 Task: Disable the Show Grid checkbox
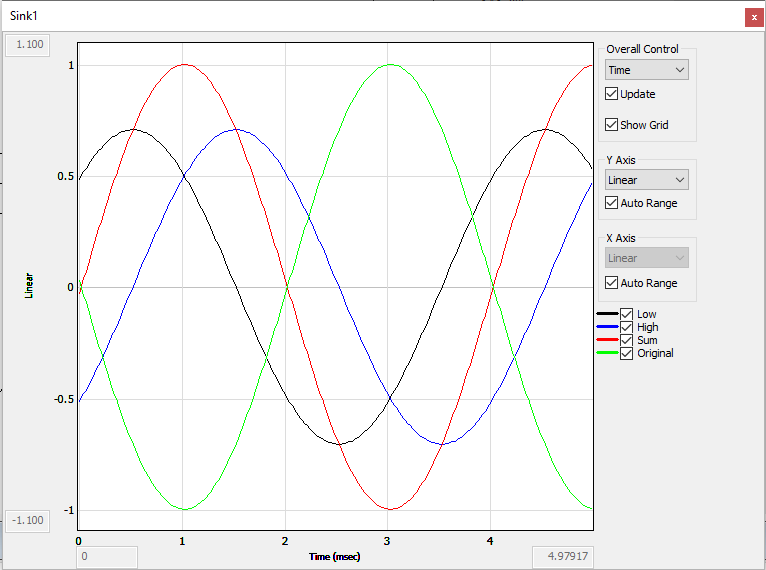(x=612, y=125)
